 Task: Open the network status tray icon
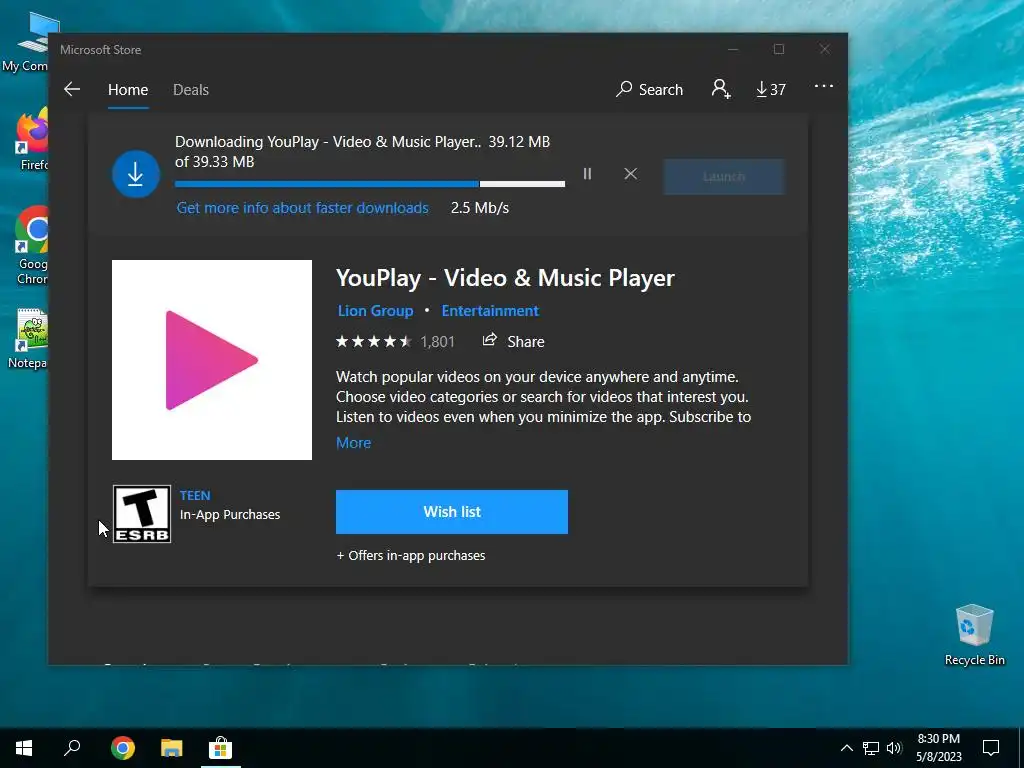(x=871, y=748)
